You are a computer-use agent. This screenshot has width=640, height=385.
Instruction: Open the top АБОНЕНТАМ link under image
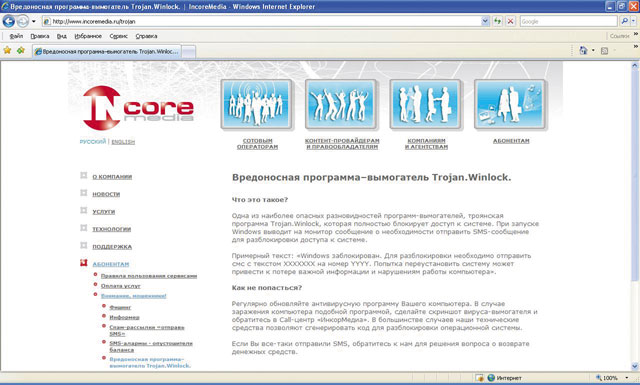tap(511, 141)
